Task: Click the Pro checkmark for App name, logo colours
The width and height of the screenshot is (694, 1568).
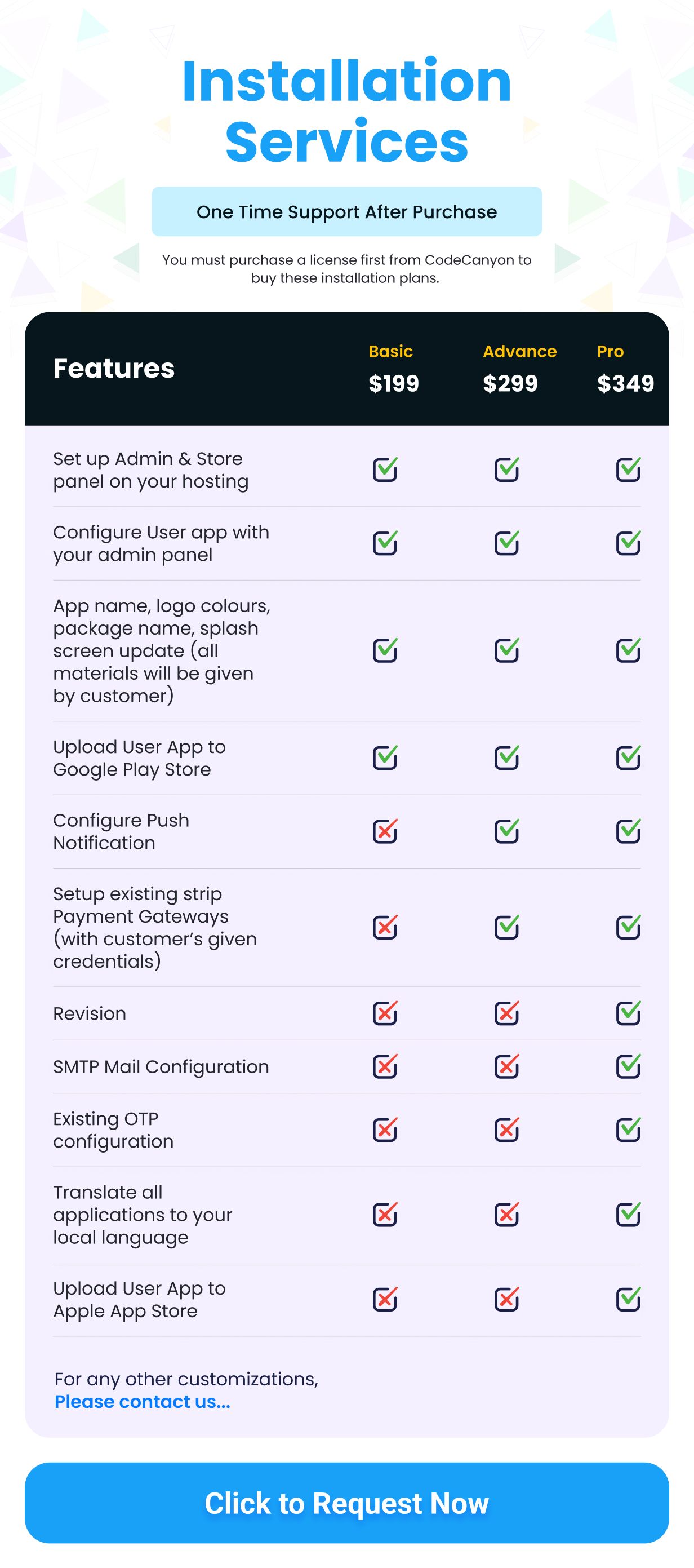Action: click(x=628, y=650)
